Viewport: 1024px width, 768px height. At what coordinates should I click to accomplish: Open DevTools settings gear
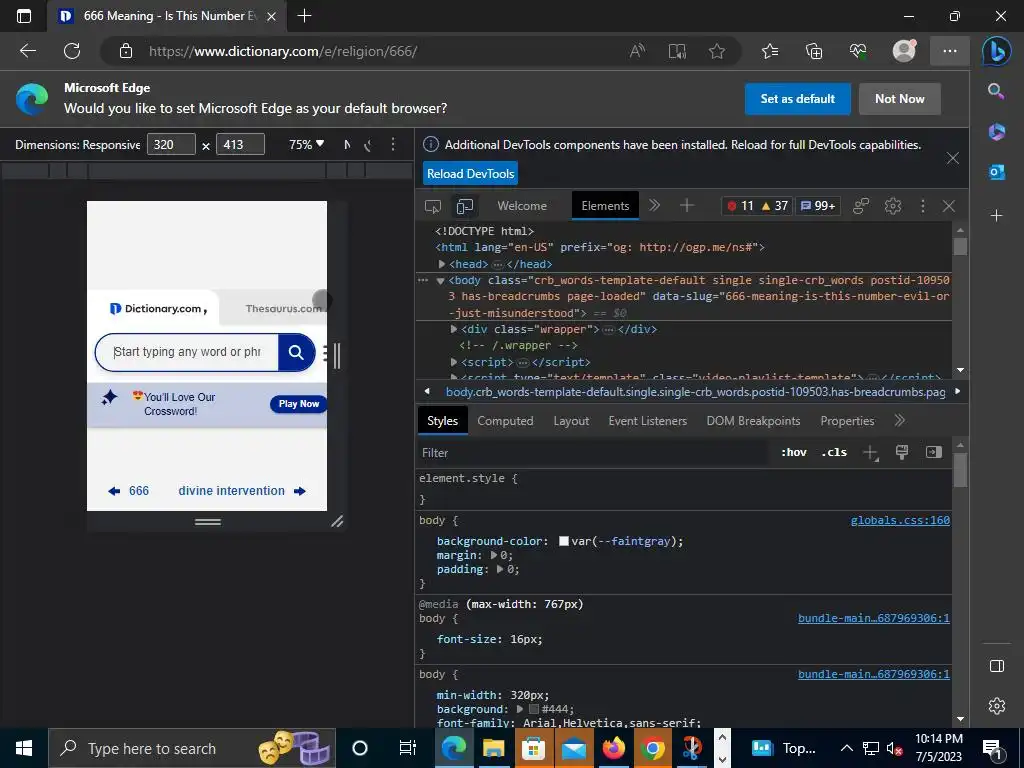[893, 206]
